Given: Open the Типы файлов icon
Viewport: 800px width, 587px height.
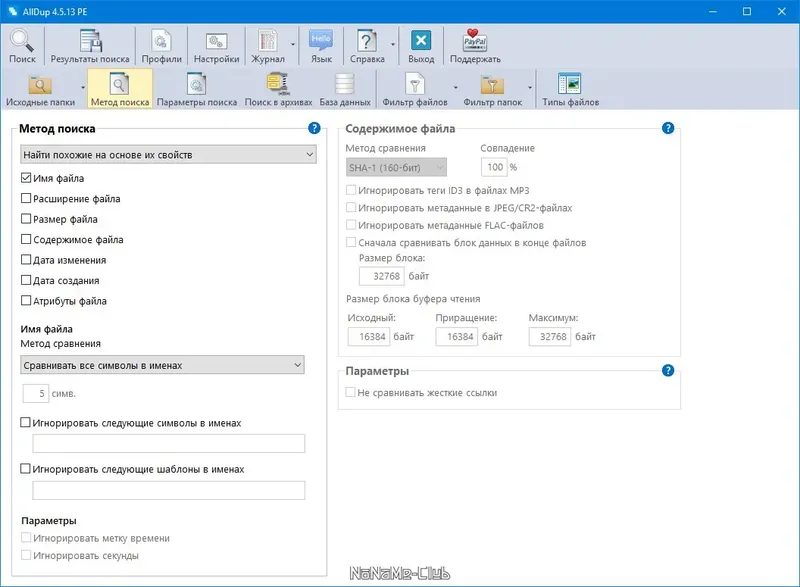Looking at the screenshot, I should point(570,84).
